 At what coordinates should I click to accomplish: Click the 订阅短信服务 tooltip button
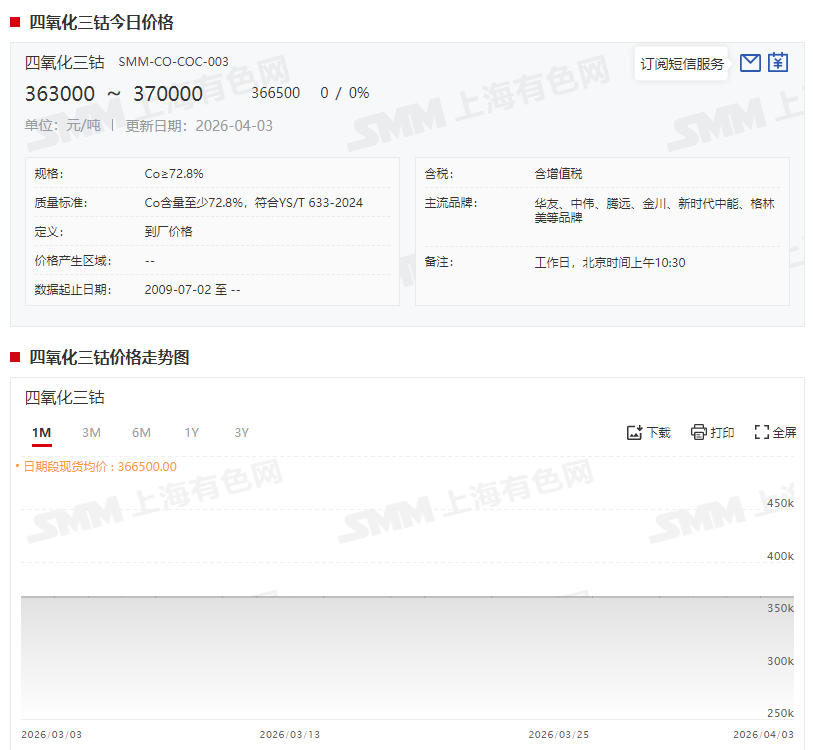682,64
